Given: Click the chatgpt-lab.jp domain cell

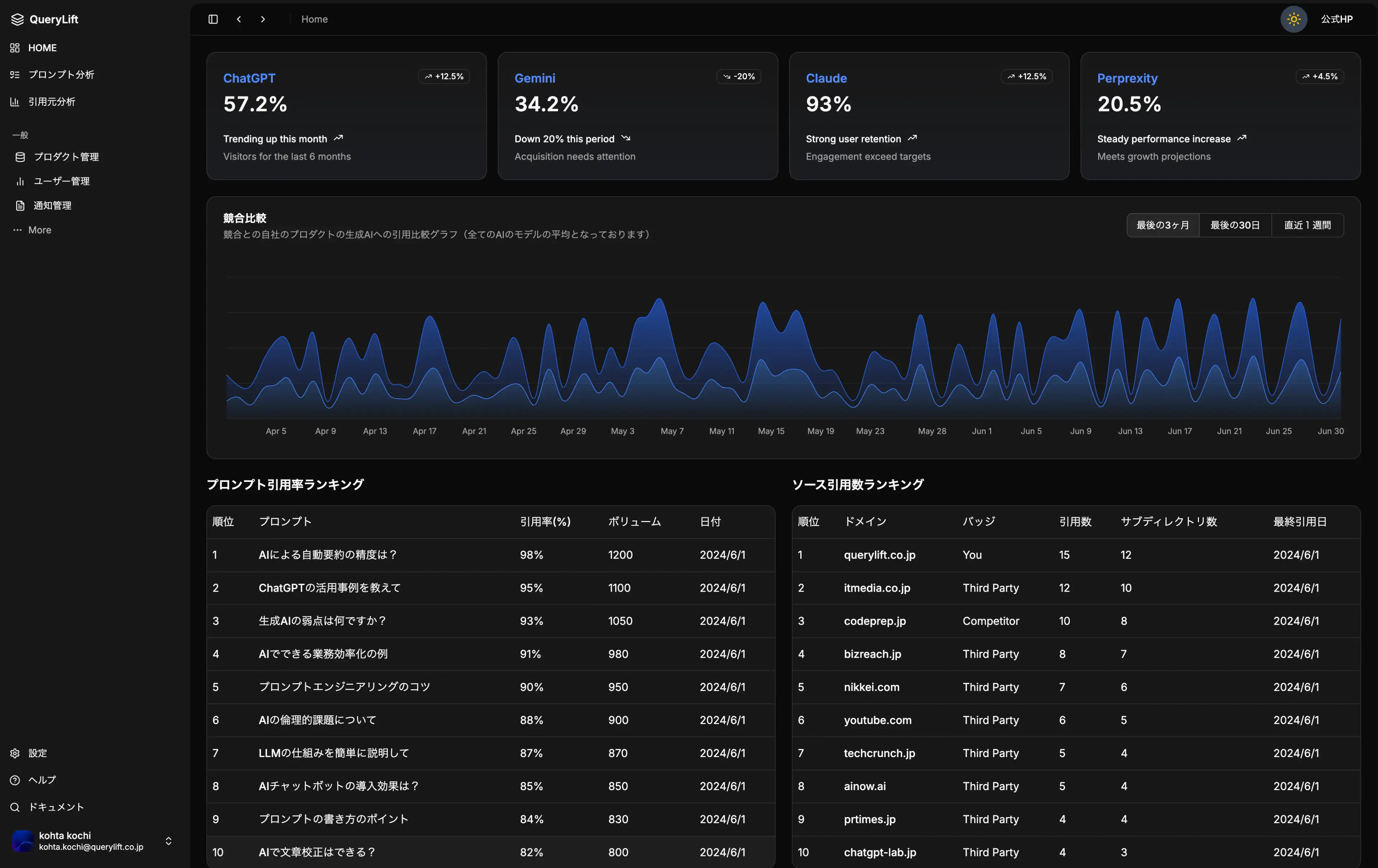Looking at the screenshot, I should pos(880,853).
